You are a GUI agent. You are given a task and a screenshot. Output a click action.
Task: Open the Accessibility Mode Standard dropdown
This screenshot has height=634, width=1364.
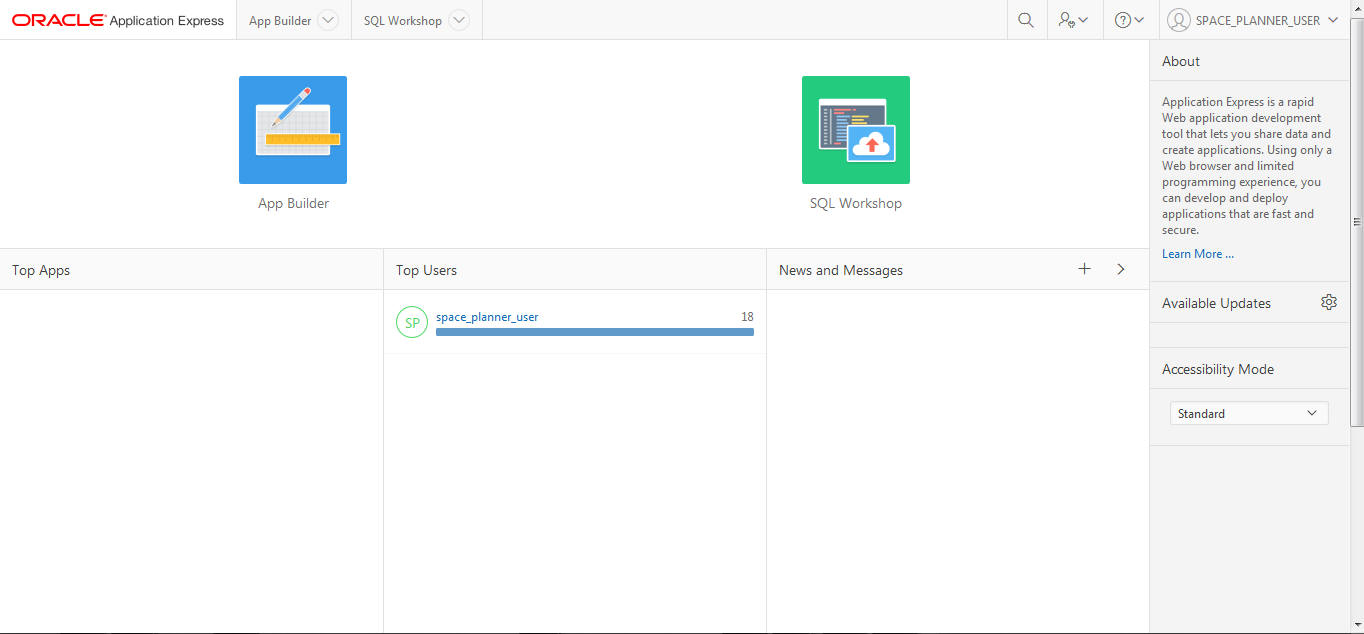click(x=1249, y=413)
